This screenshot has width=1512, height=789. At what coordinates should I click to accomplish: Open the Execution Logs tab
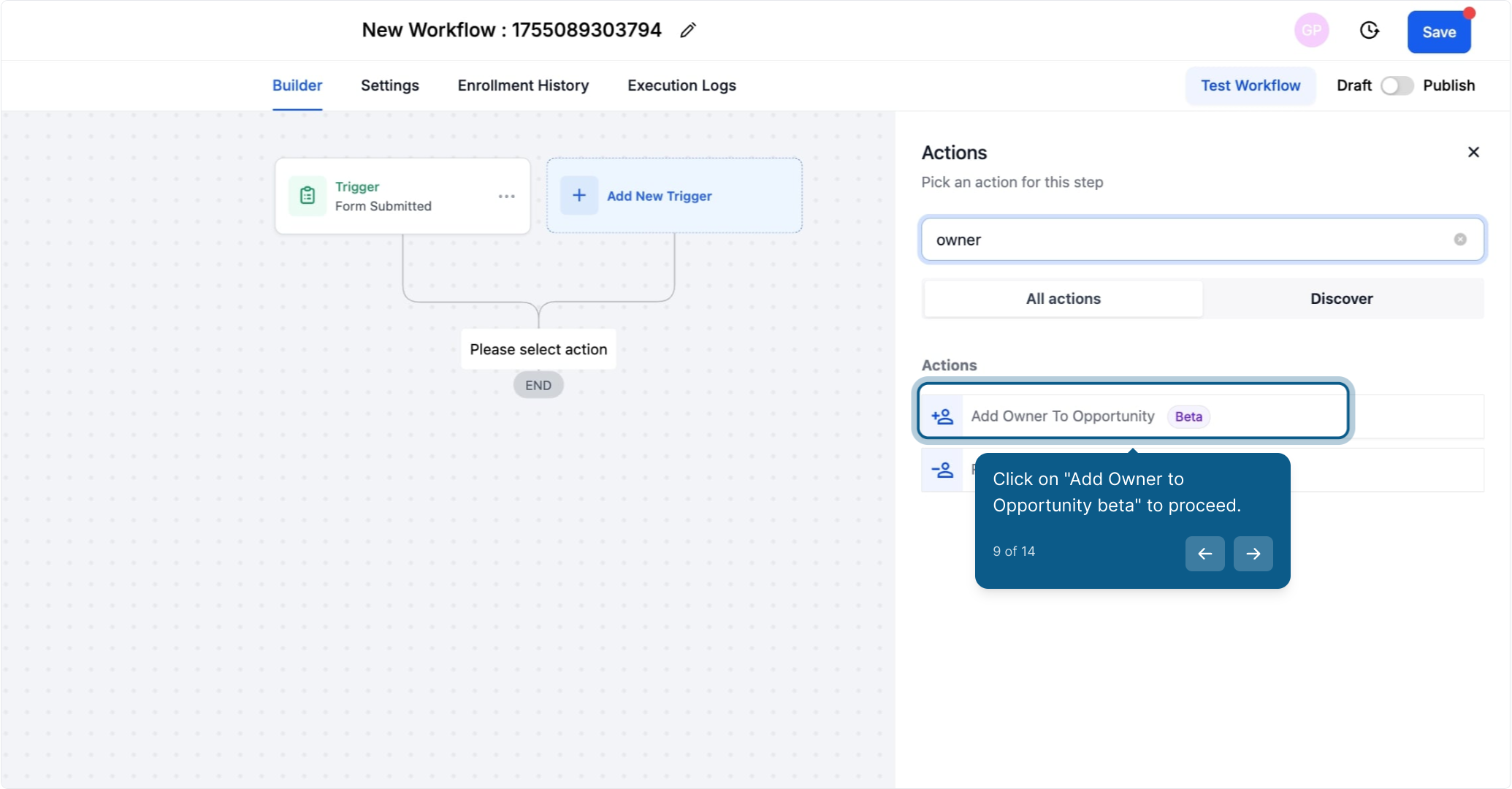pos(681,85)
